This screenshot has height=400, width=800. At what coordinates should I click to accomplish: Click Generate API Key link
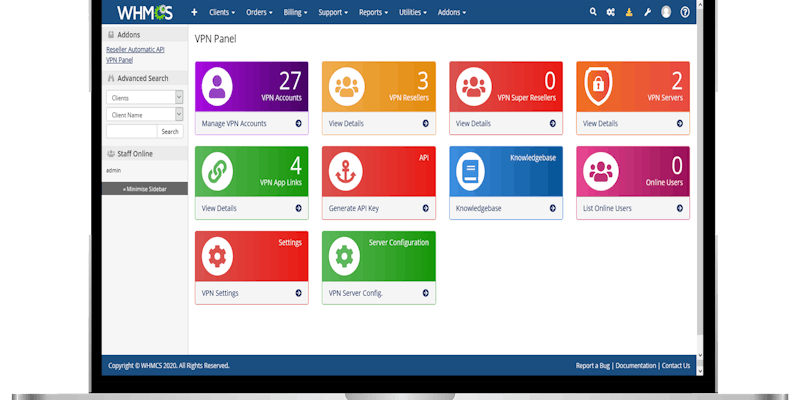[354, 208]
